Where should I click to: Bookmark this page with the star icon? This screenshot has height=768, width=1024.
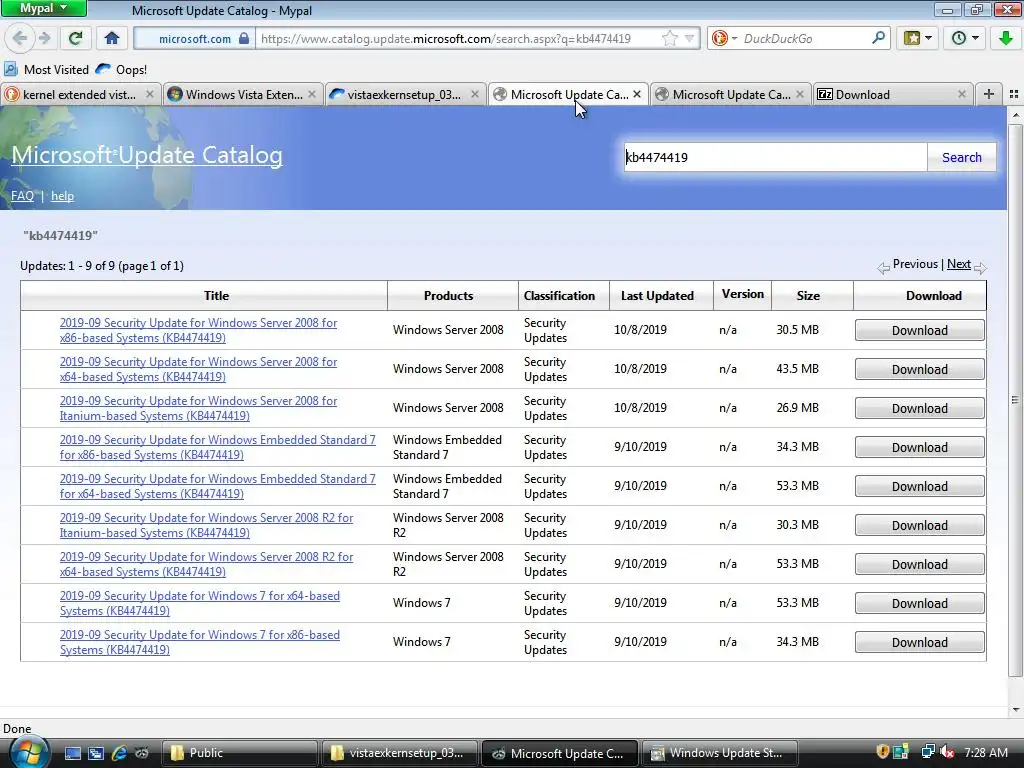point(669,39)
